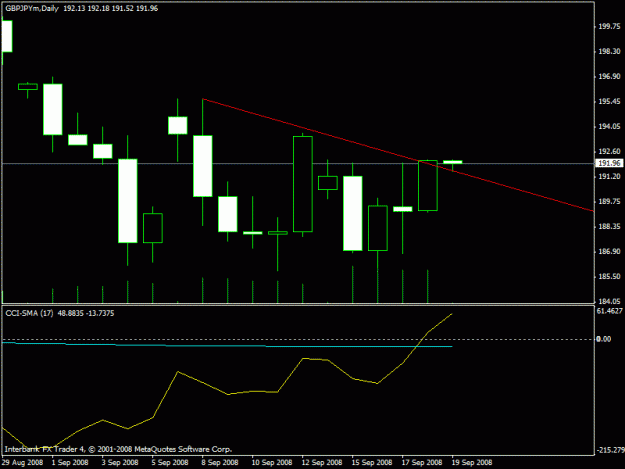Click the 196.90 price axis label
The width and height of the screenshot is (625, 469).
(609, 76)
